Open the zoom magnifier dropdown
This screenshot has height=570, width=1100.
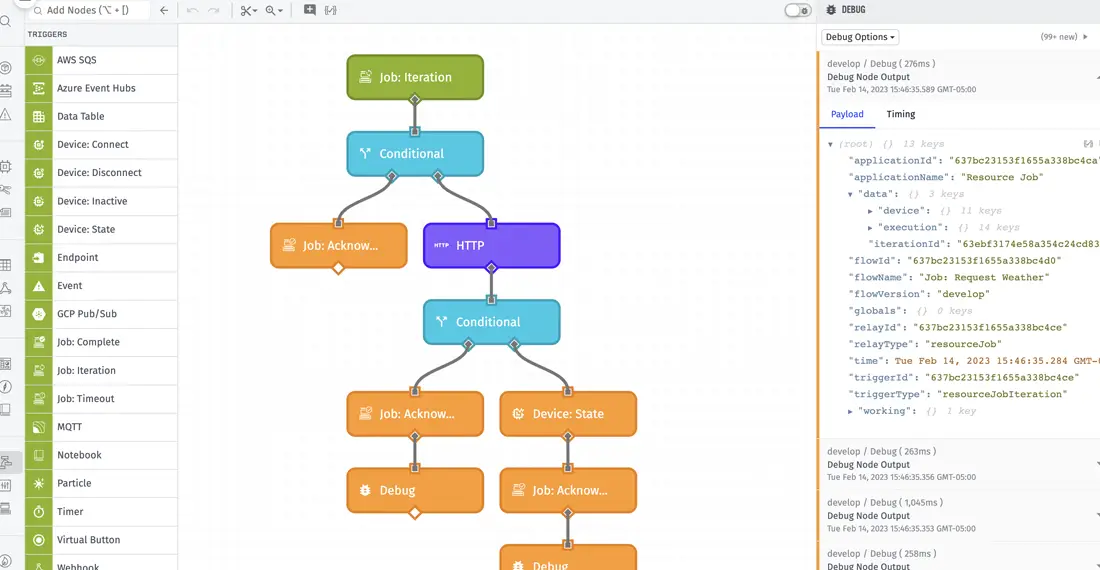[273, 11]
